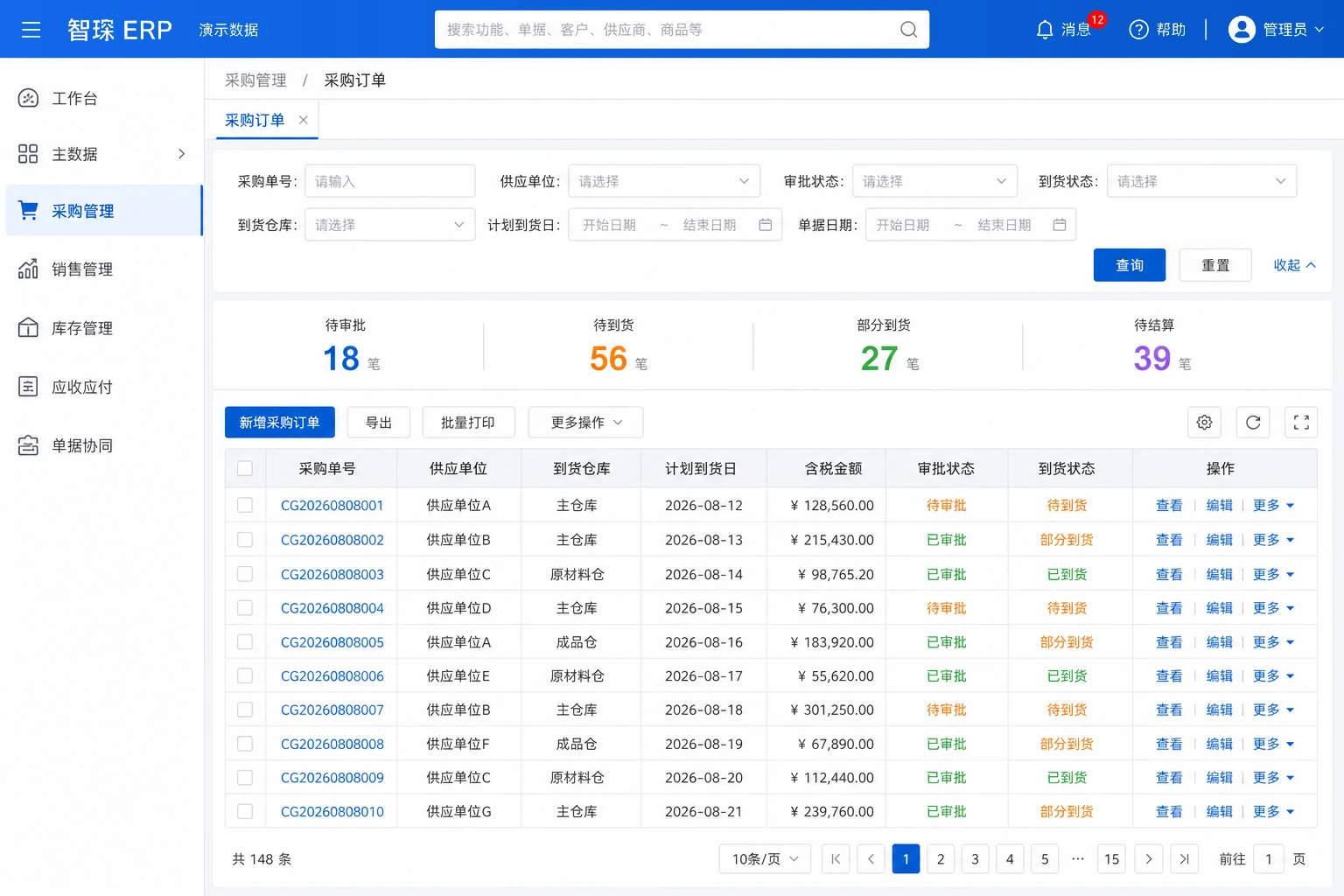
Task: Check the row CG20260808002
Action: [x=245, y=540]
